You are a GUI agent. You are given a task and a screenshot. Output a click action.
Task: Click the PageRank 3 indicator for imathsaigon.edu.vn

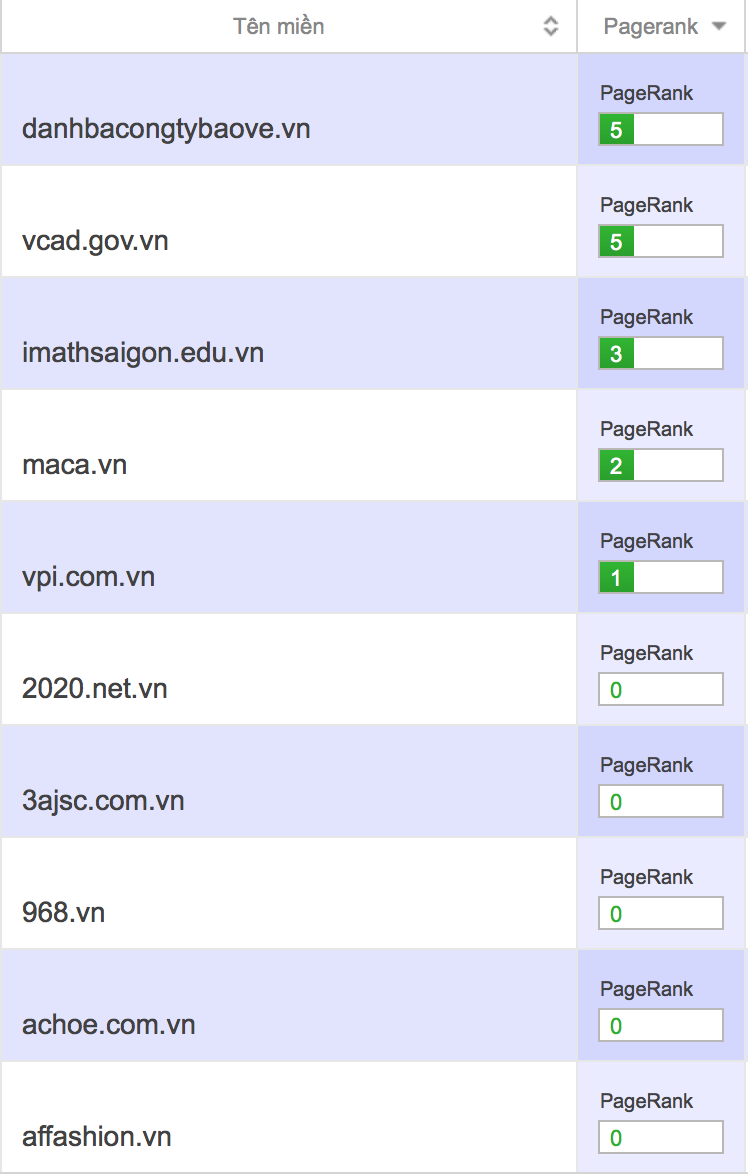(661, 354)
